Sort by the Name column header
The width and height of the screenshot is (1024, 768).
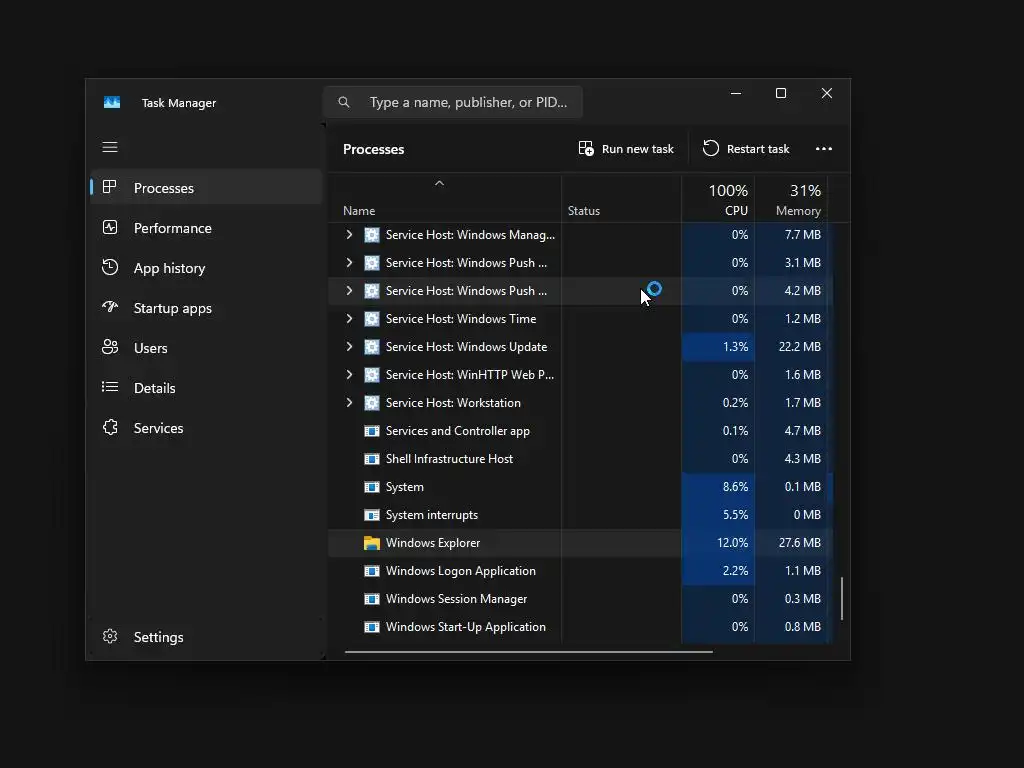(x=359, y=211)
